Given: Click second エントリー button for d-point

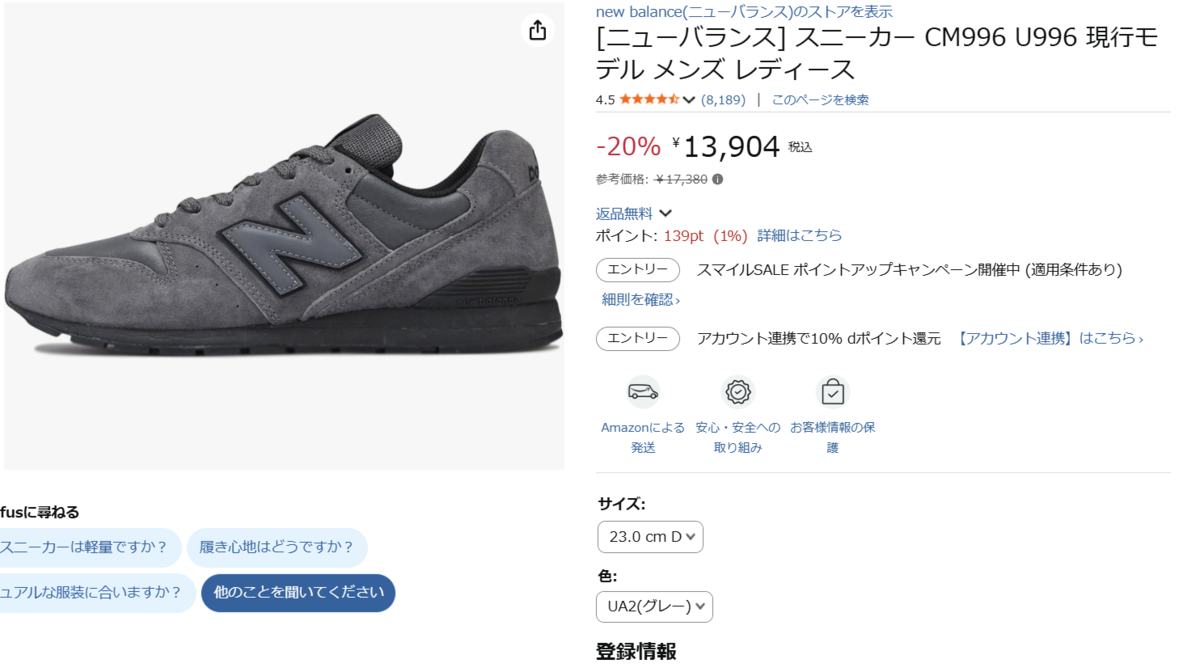Looking at the screenshot, I should [x=638, y=339].
